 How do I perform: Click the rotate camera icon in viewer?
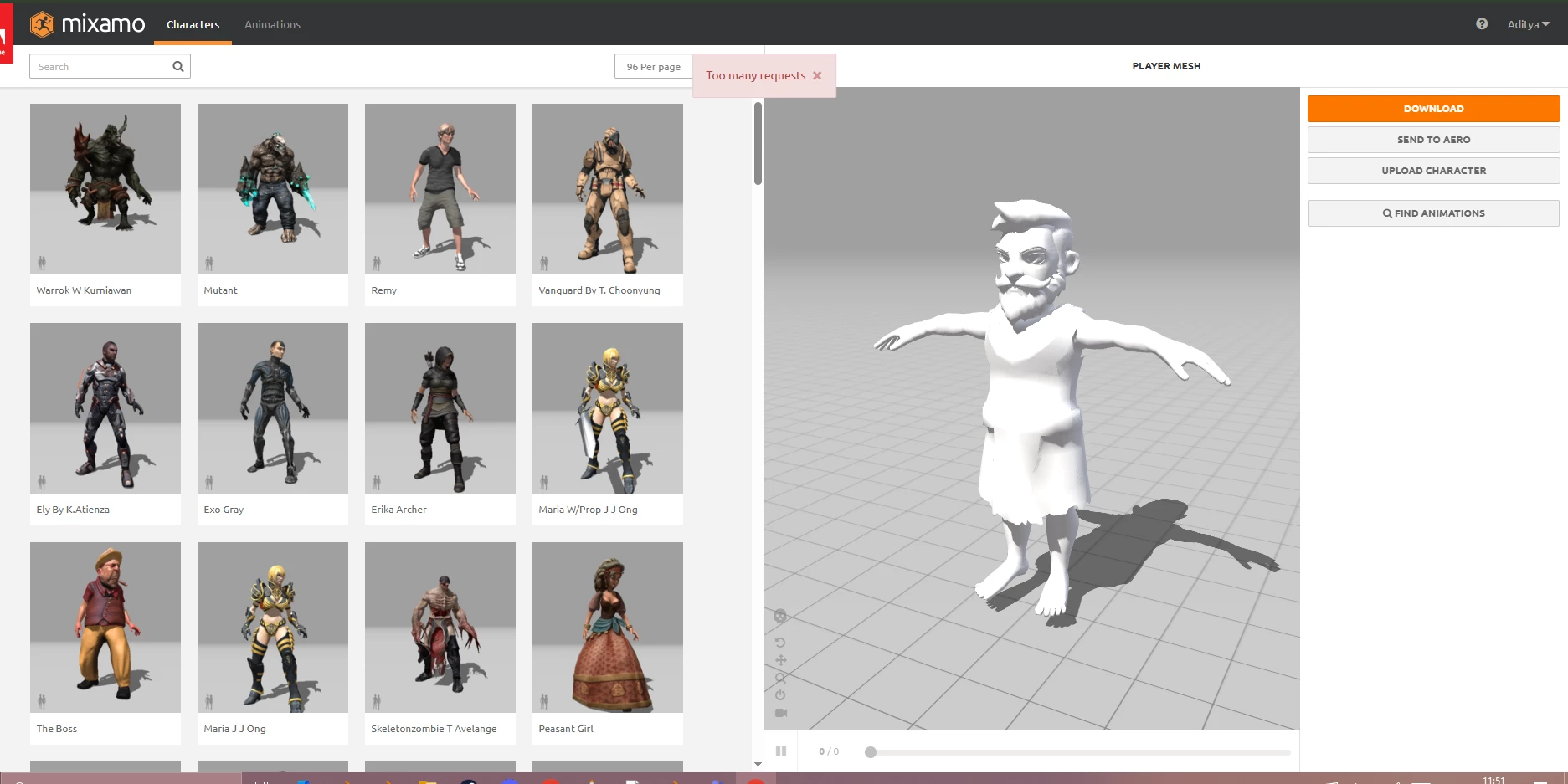780,643
